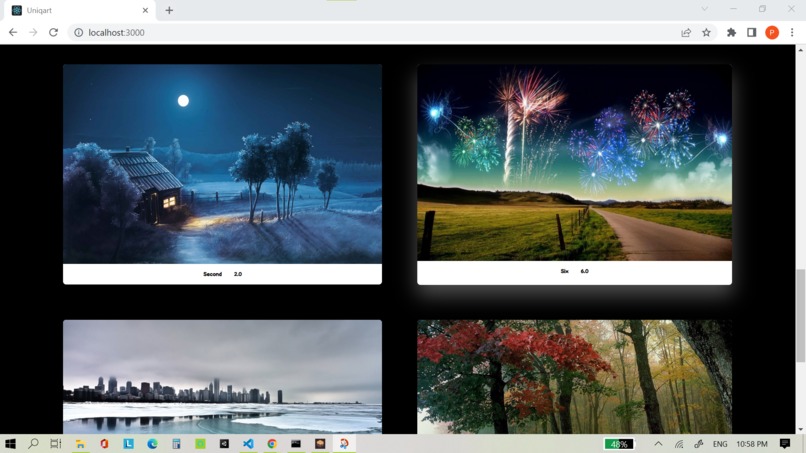
Task: Open the terminal window from taskbar
Action: [x=296, y=444]
